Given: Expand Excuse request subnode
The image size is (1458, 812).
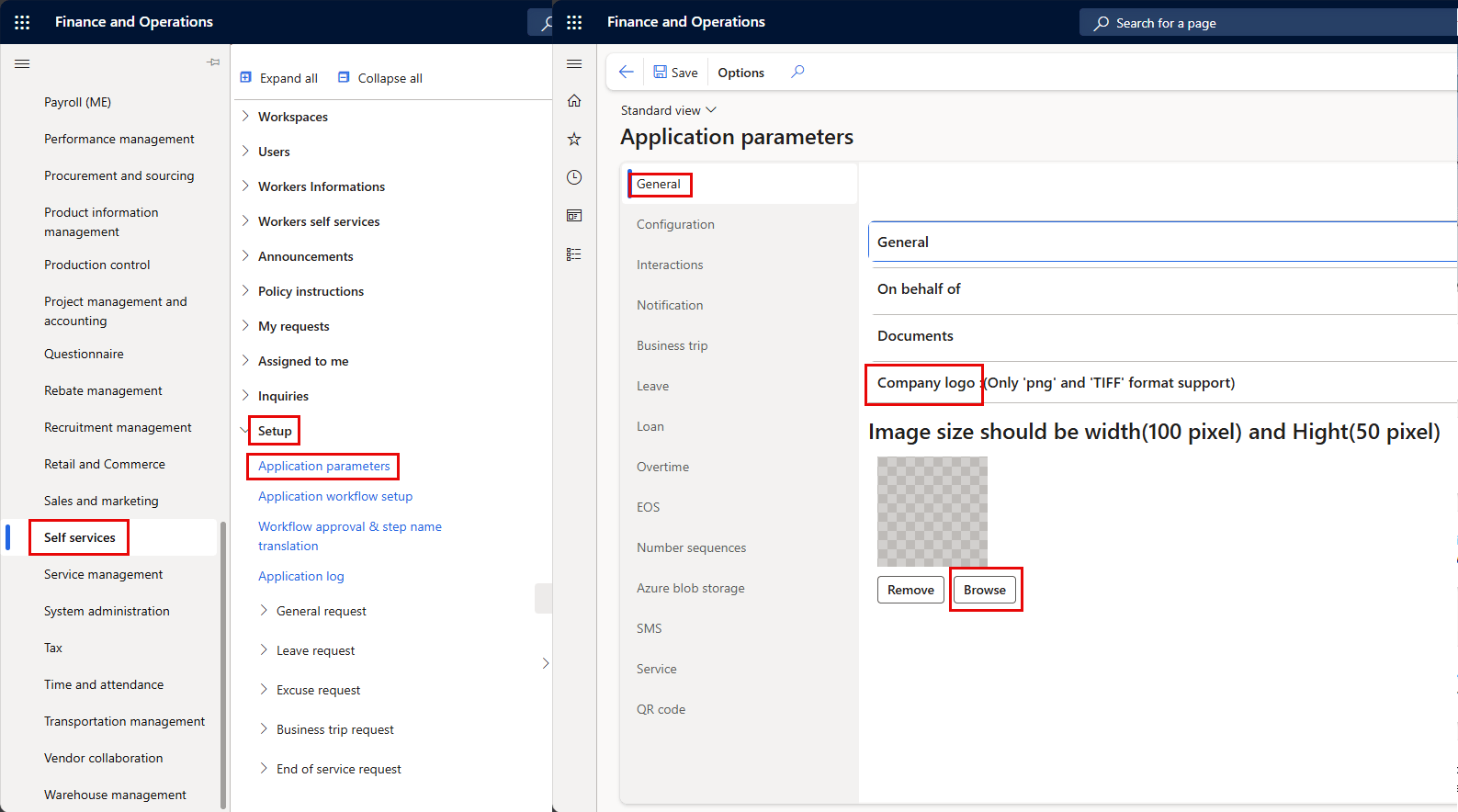Looking at the screenshot, I should [264, 689].
